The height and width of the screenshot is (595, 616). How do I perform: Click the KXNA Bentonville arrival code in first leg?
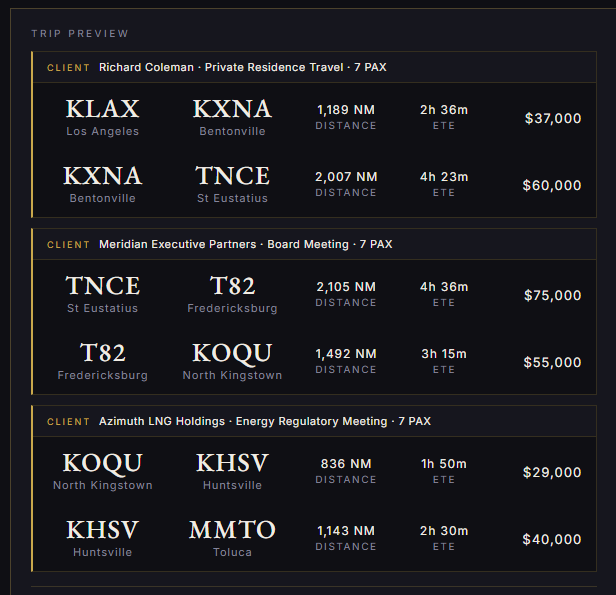[232, 109]
